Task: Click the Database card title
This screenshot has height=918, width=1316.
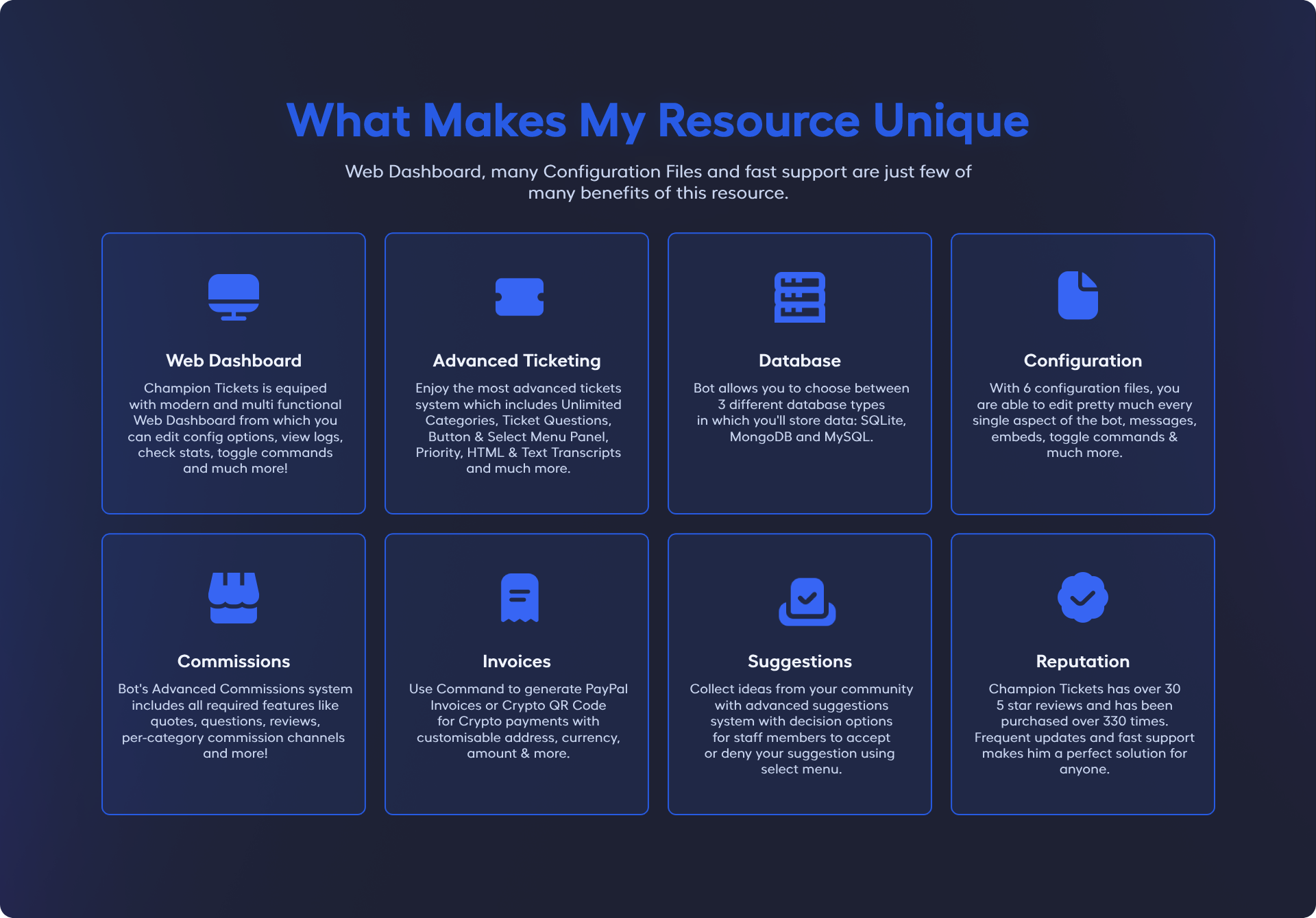Action: (x=799, y=360)
